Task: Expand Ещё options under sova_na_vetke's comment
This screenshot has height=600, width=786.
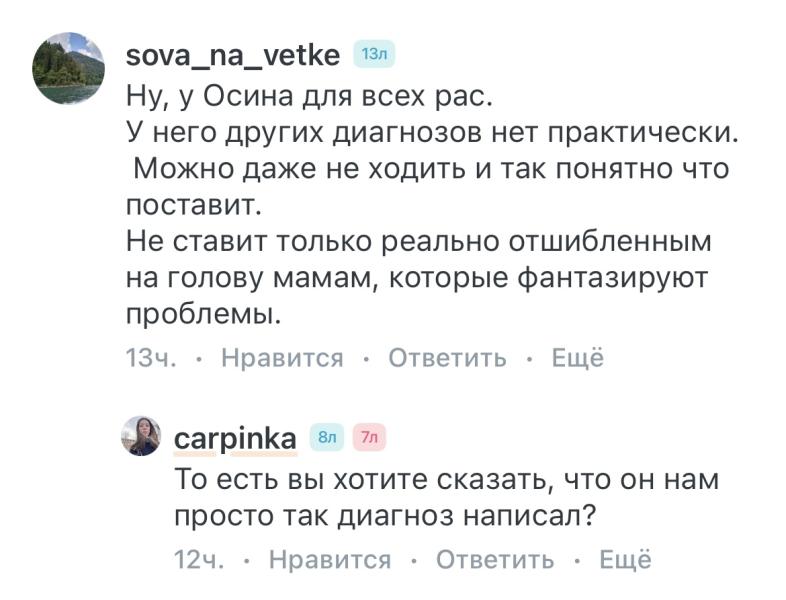Action: 577,358
